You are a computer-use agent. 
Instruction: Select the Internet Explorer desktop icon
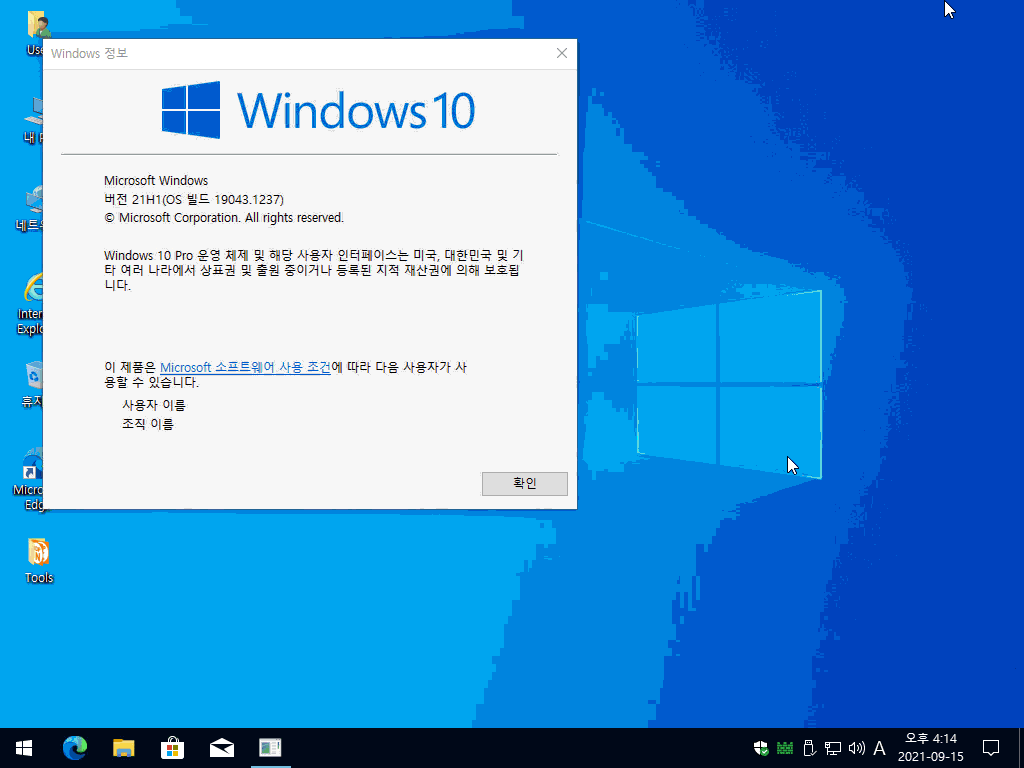(x=30, y=304)
